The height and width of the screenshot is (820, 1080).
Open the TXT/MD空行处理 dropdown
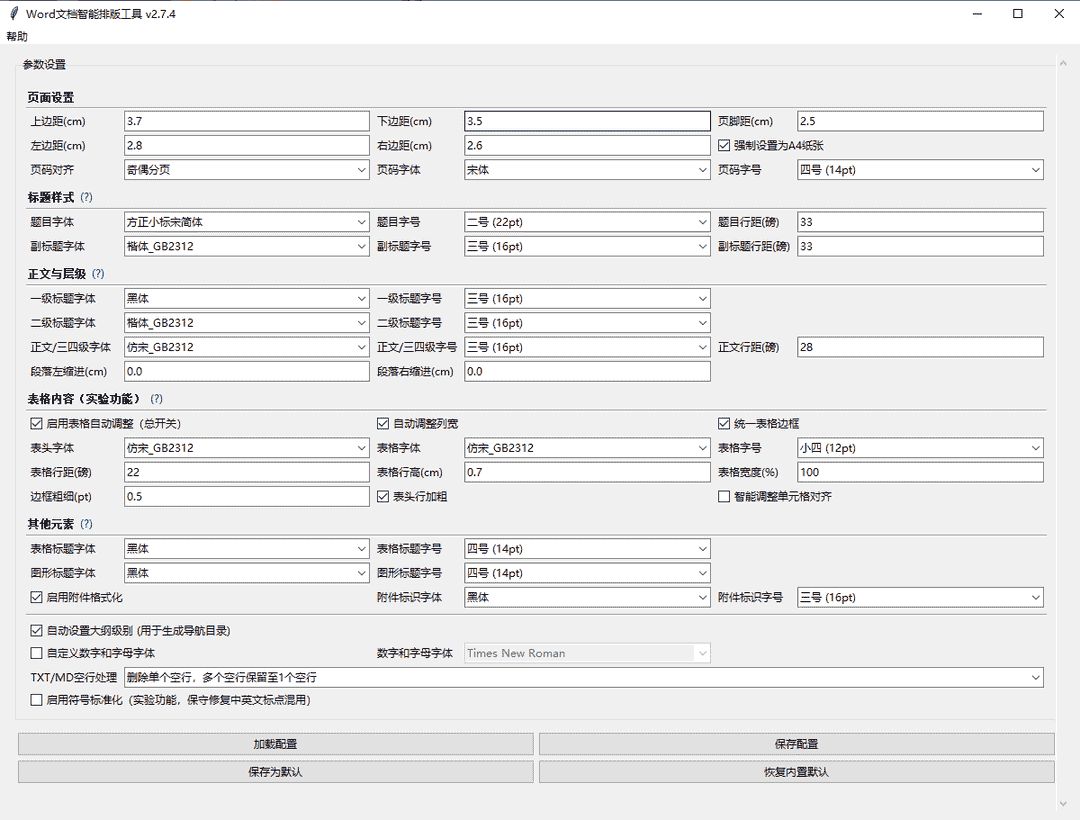583,677
